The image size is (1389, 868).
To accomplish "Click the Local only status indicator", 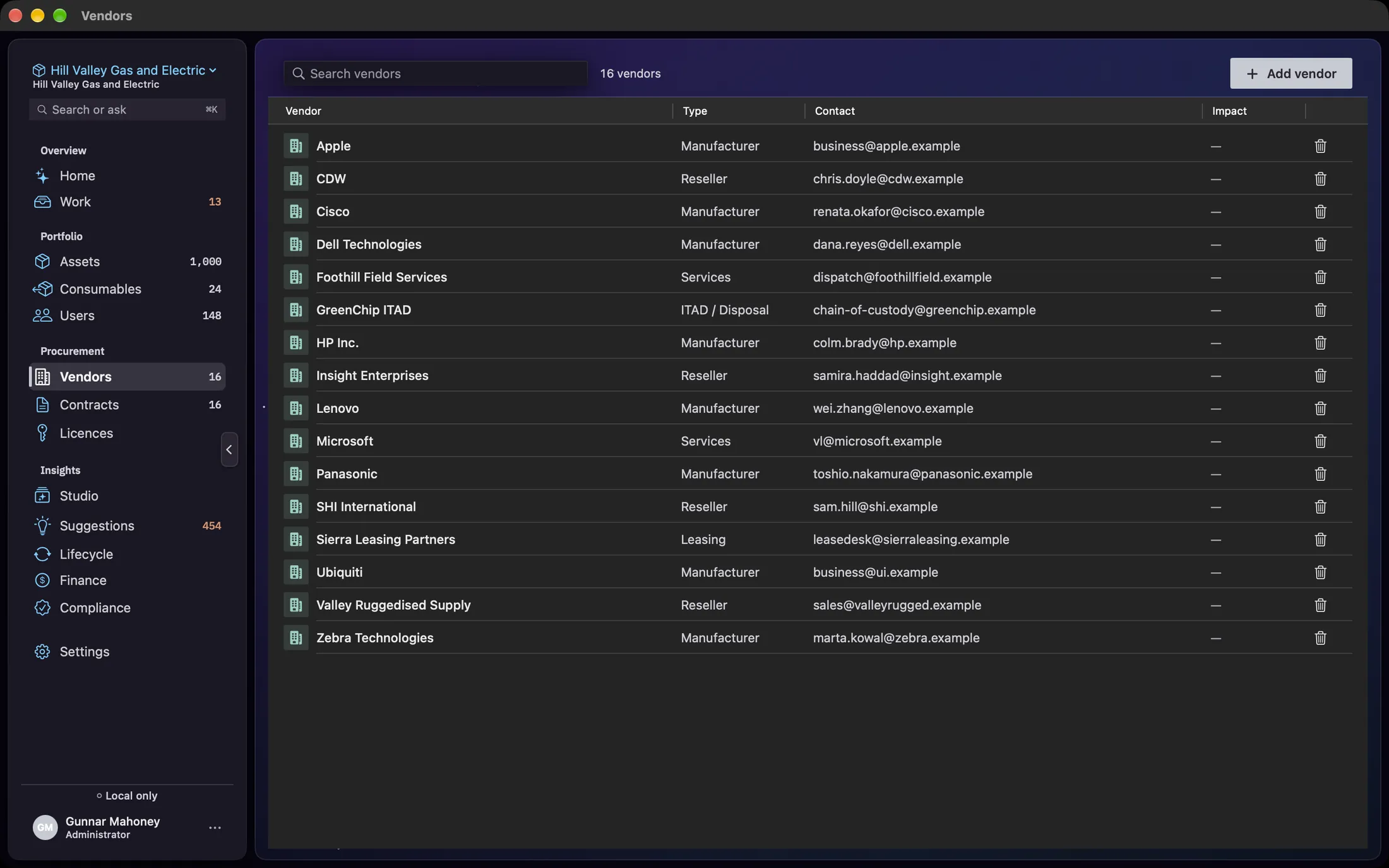I will (x=127, y=796).
